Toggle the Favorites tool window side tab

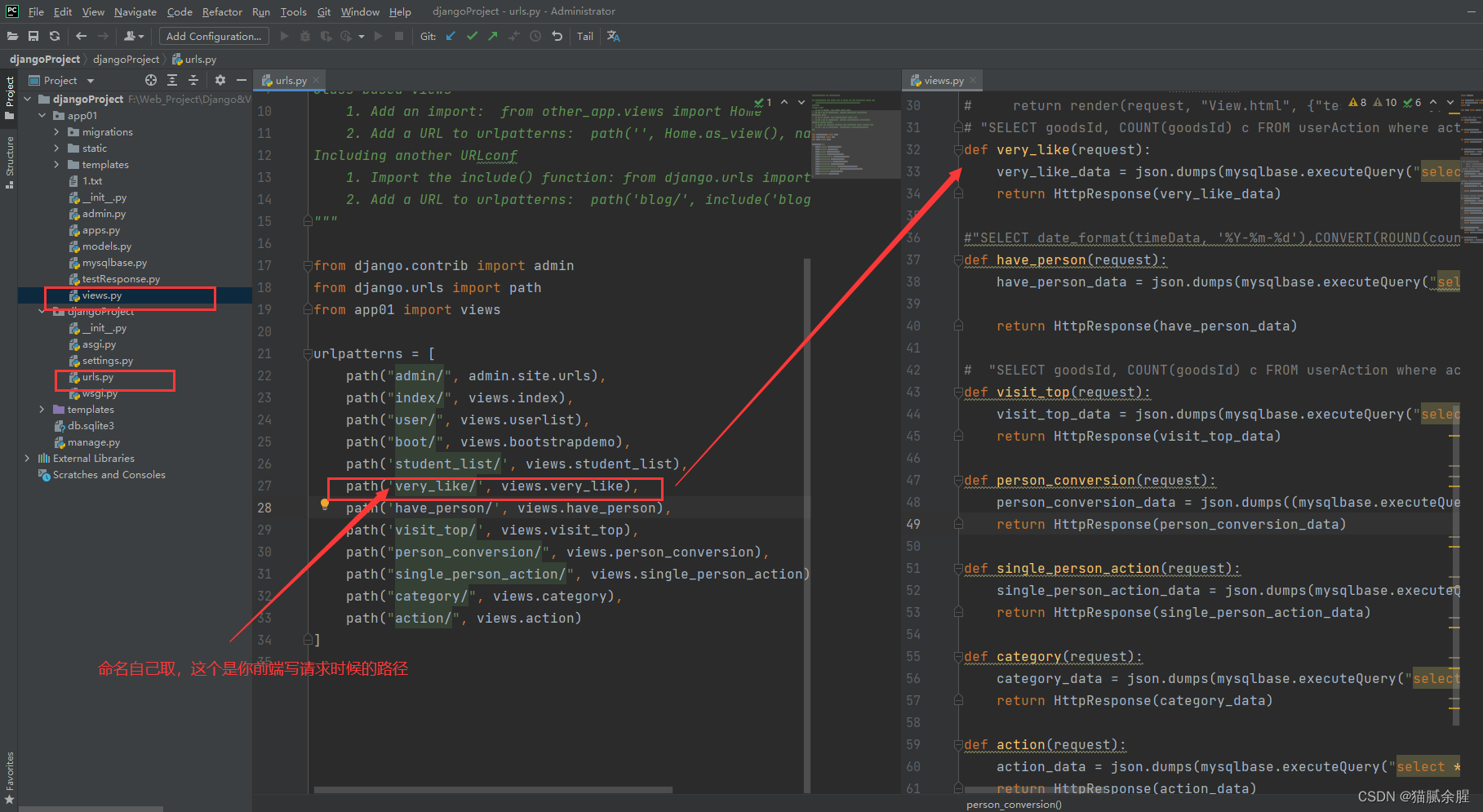click(x=9, y=776)
